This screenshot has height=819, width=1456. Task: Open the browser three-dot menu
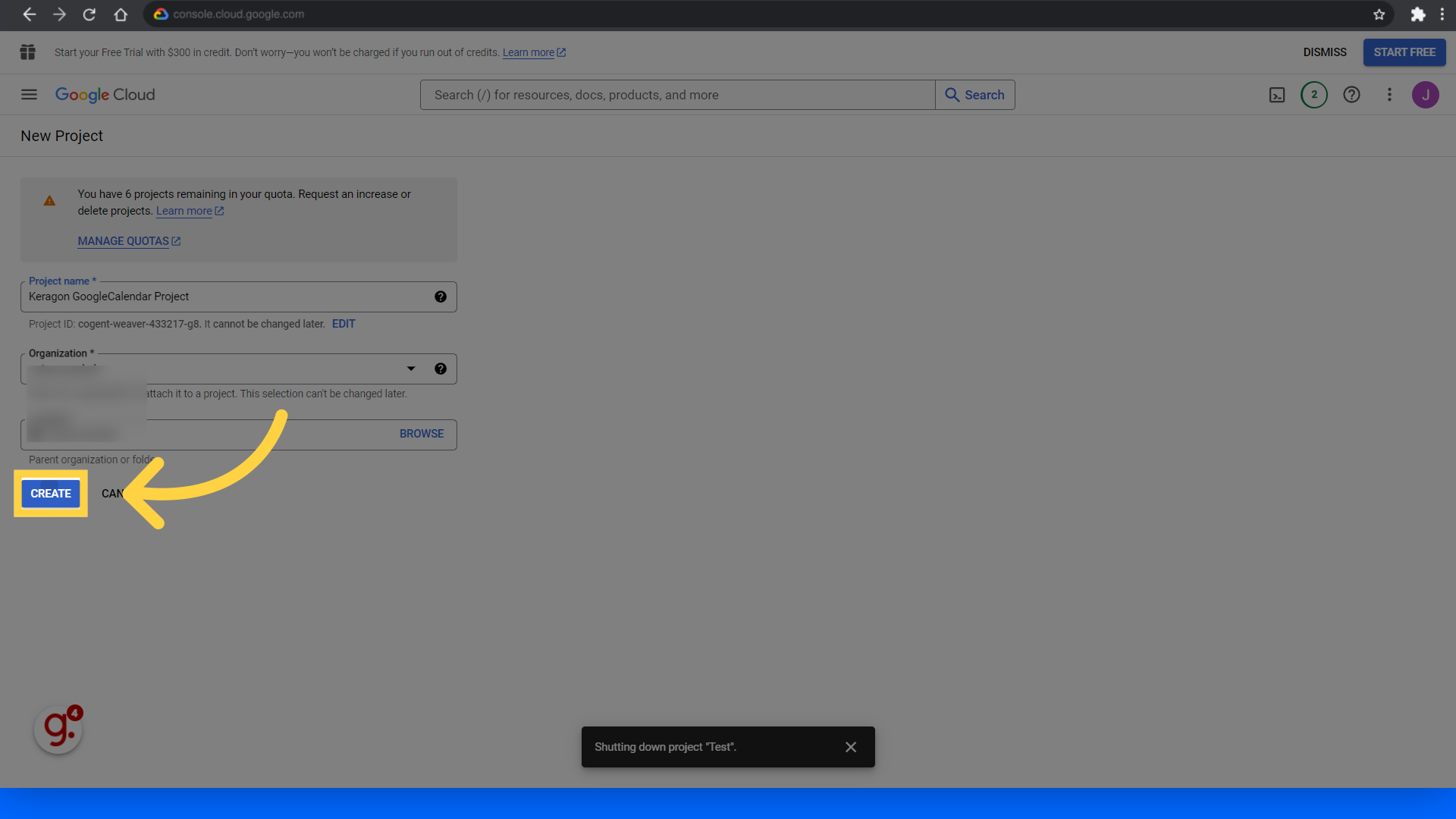click(1442, 14)
